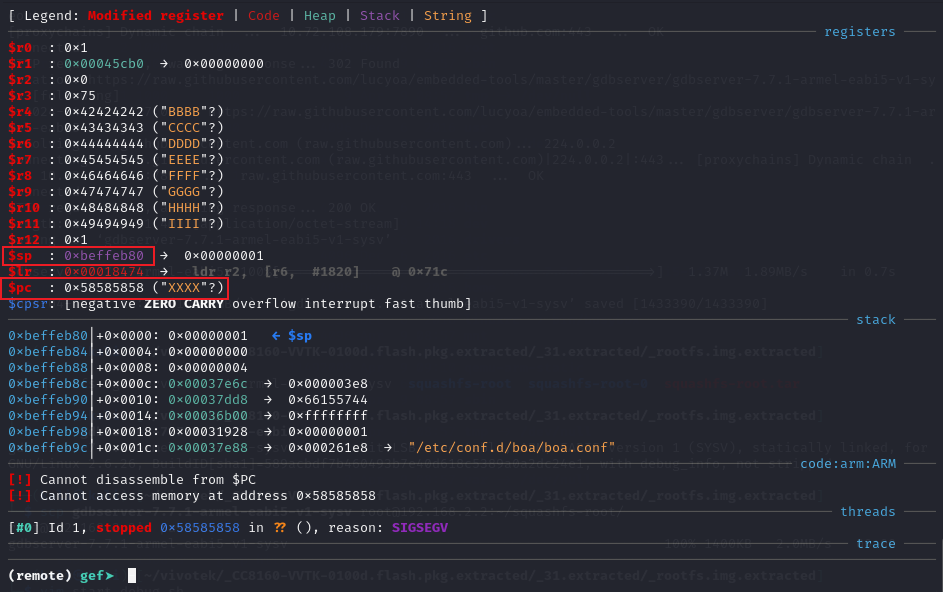Click the "code:arm:ARM" section header

point(847,463)
